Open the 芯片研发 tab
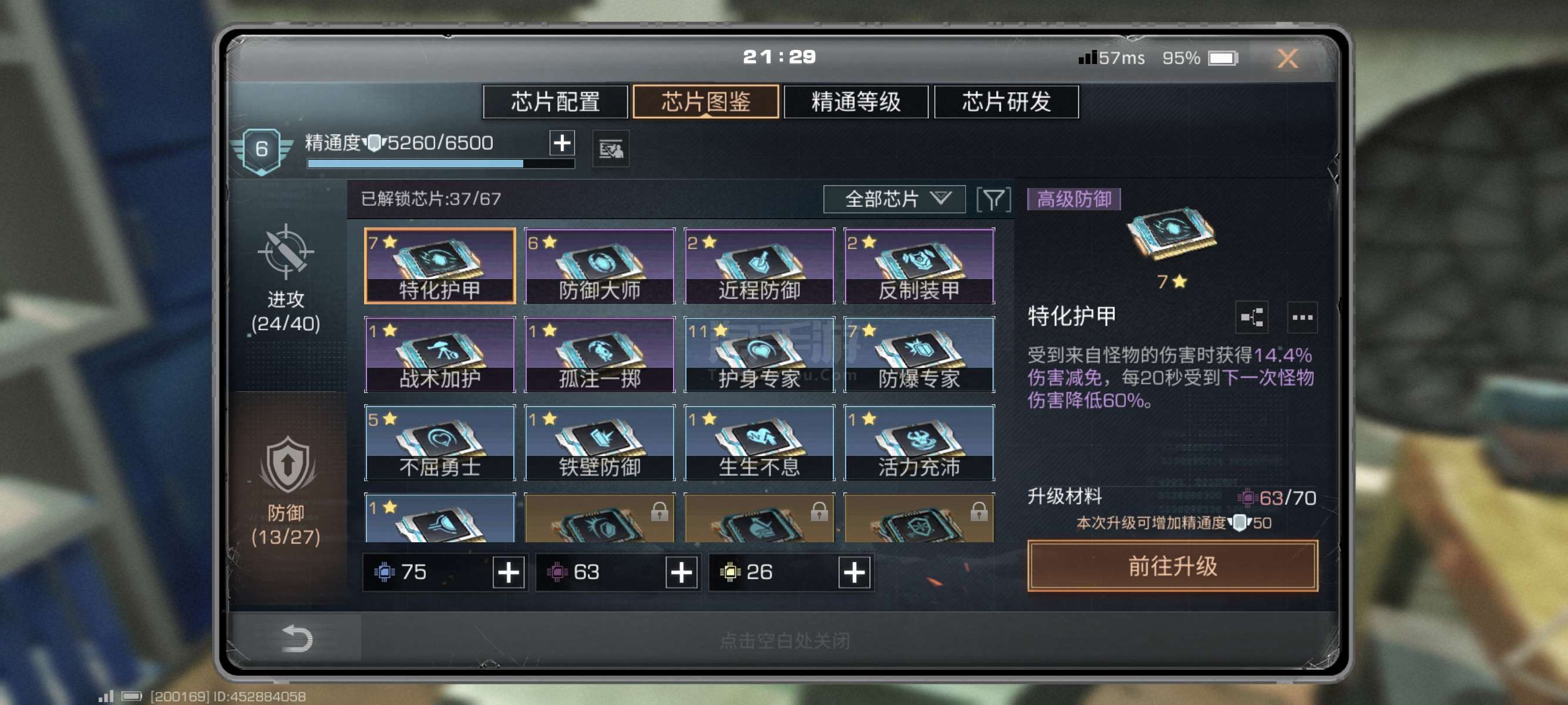The image size is (1568, 705). click(x=1006, y=102)
